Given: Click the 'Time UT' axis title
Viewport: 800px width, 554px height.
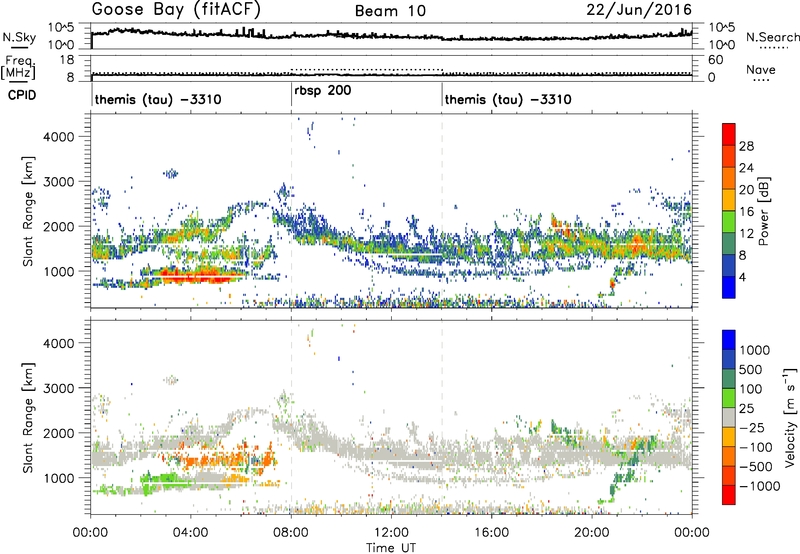Looking at the screenshot, I should click(391, 548).
